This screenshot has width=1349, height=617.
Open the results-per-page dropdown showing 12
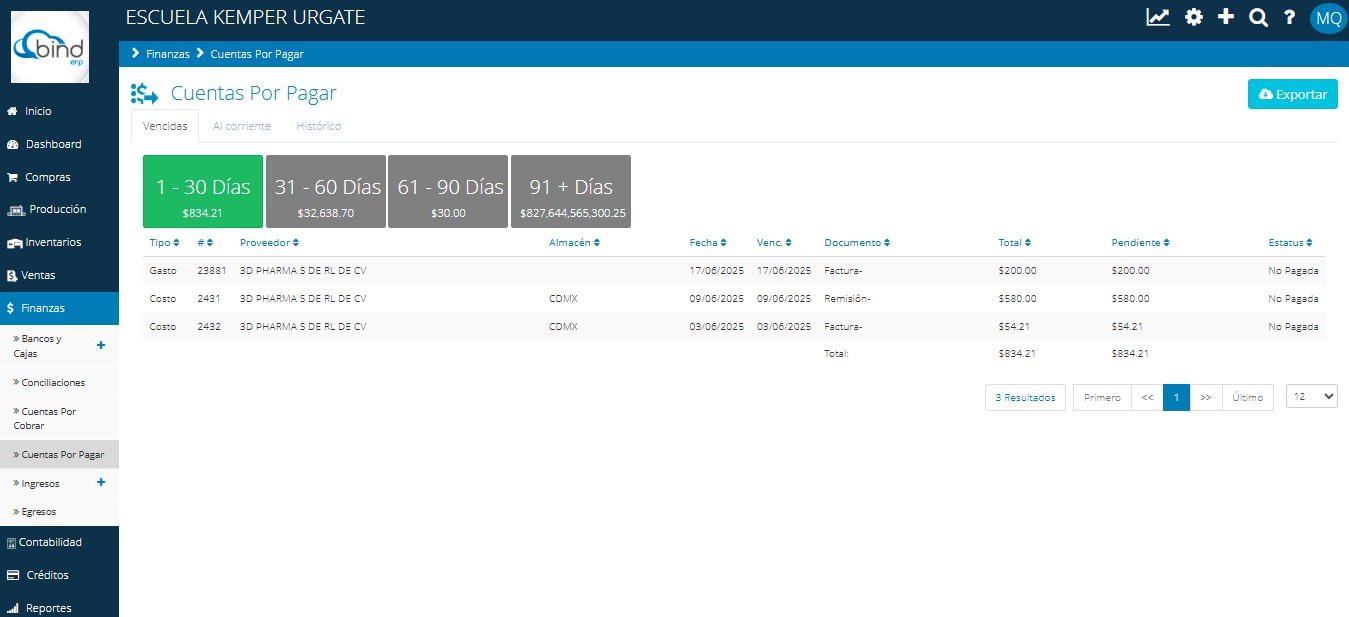pyautogui.click(x=1311, y=397)
